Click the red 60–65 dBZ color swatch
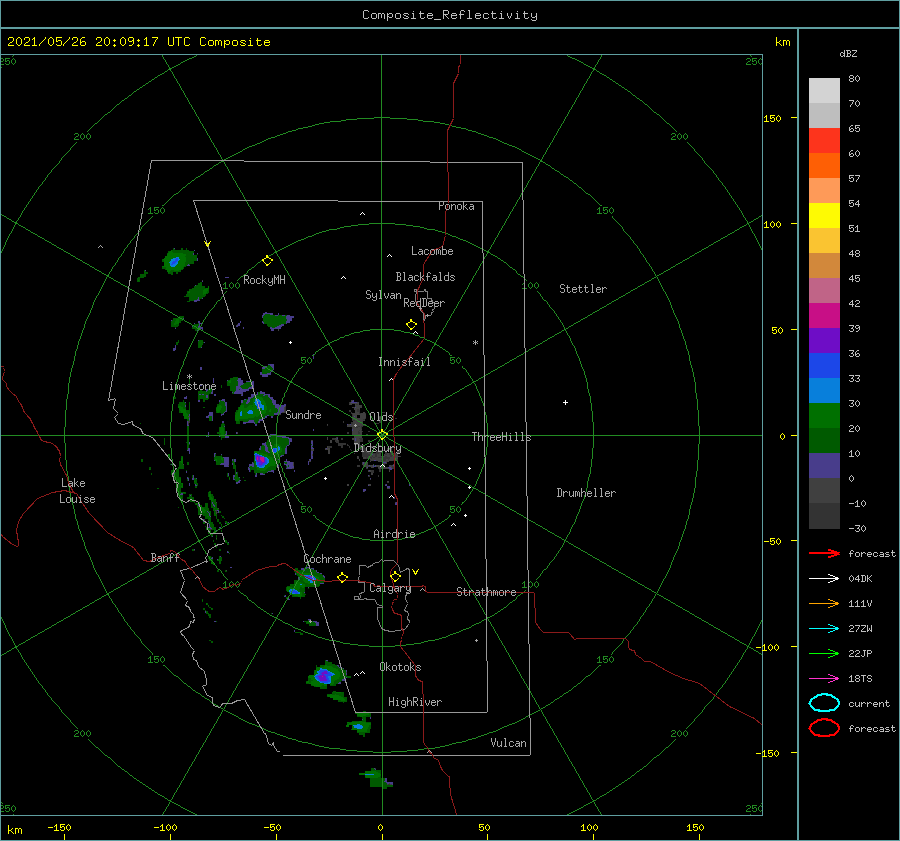The image size is (900, 841). [824, 141]
